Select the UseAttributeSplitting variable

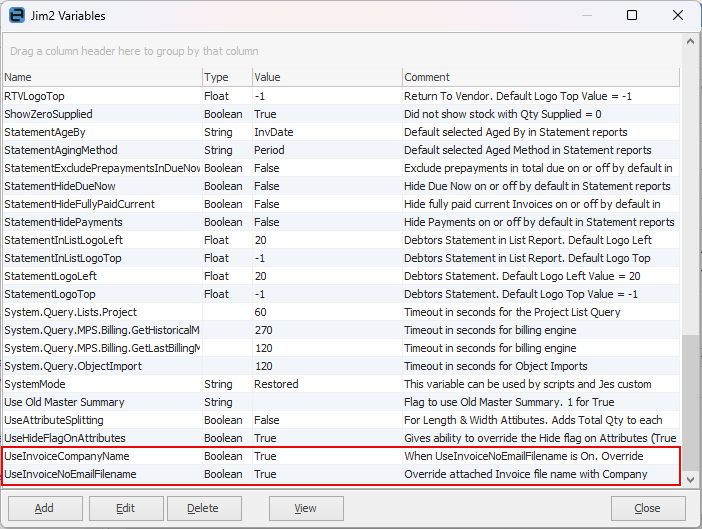click(x=341, y=420)
